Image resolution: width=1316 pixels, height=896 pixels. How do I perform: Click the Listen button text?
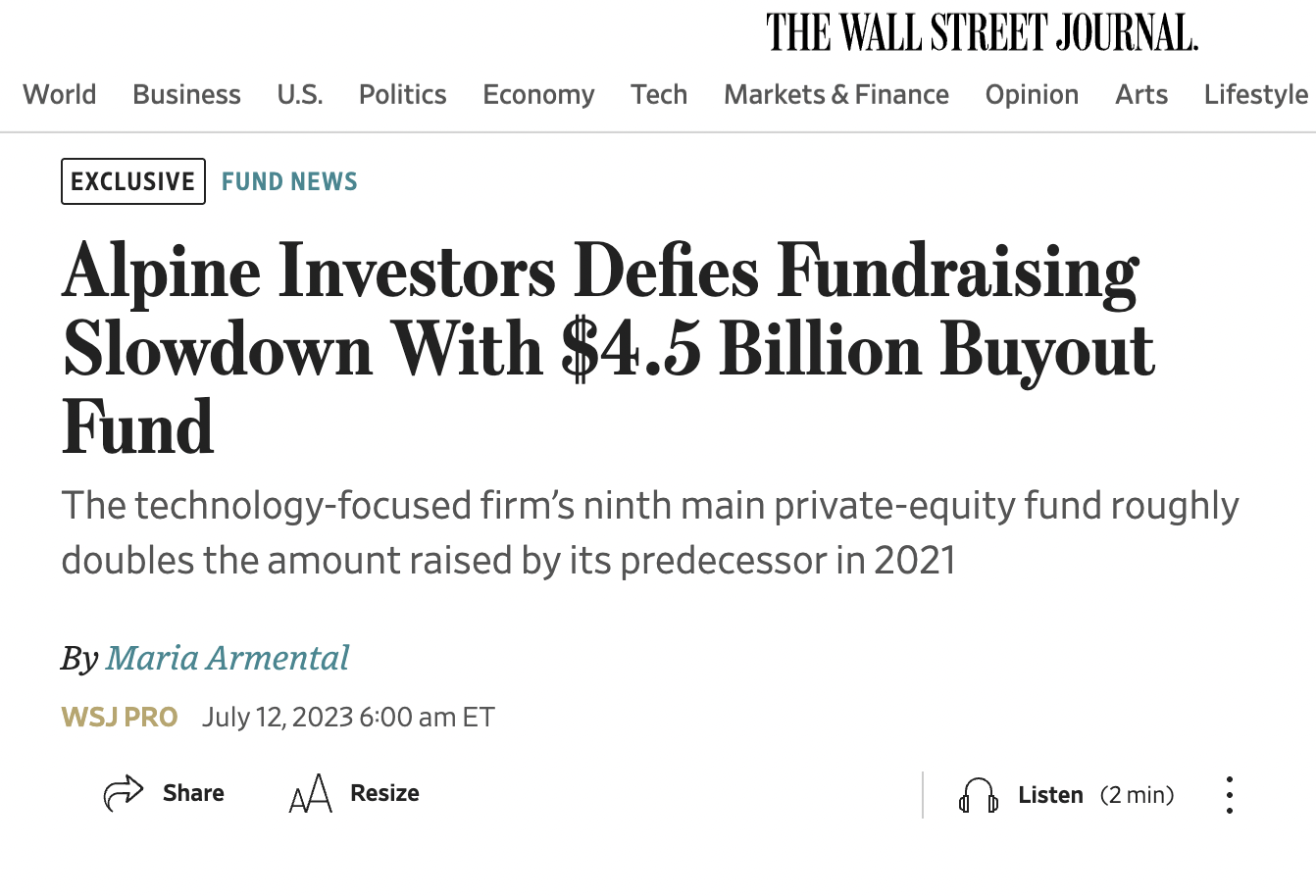click(x=1050, y=795)
